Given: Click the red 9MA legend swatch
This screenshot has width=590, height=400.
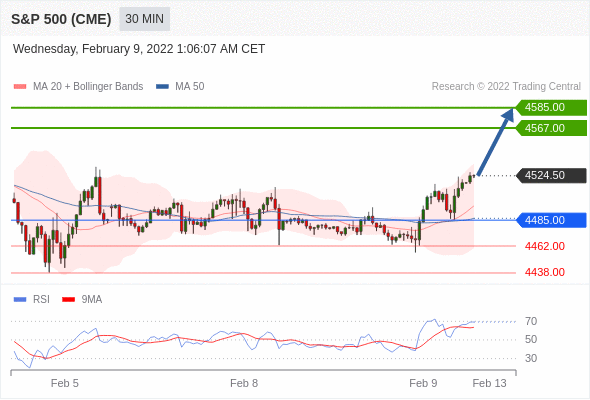Looking at the screenshot, I should [x=68, y=300].
